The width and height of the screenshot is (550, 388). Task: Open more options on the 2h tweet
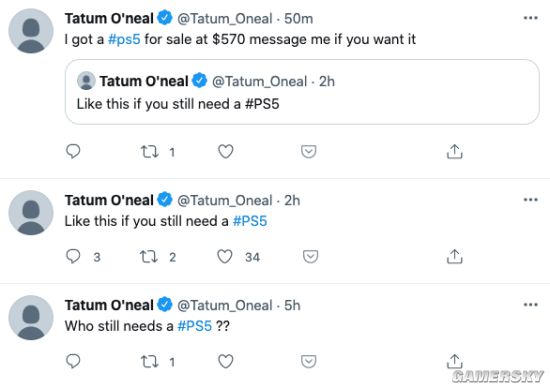[x=530, y=200]
